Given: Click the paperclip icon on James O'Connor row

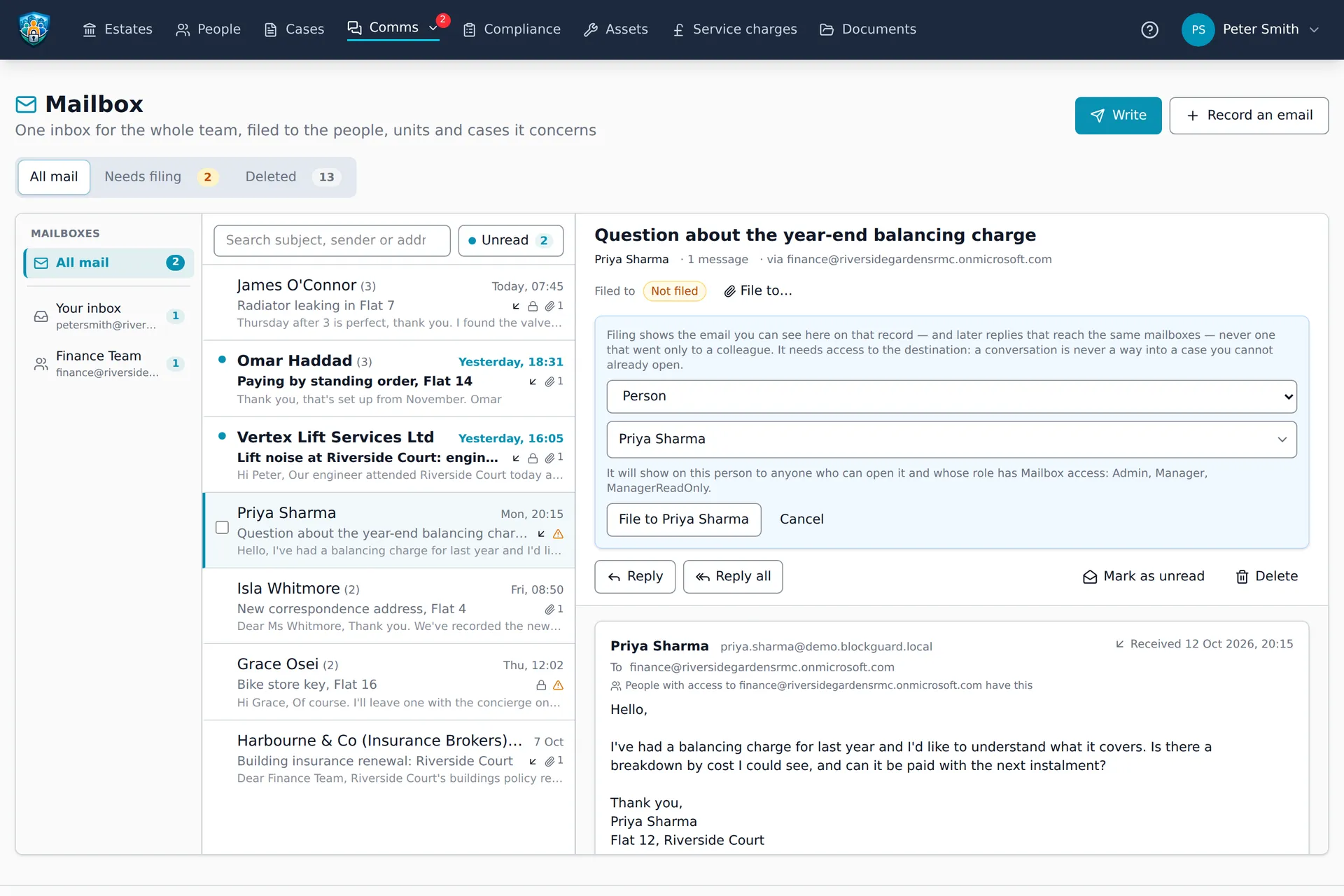Looking at the screenshot, I should click(x=549, y=306).
